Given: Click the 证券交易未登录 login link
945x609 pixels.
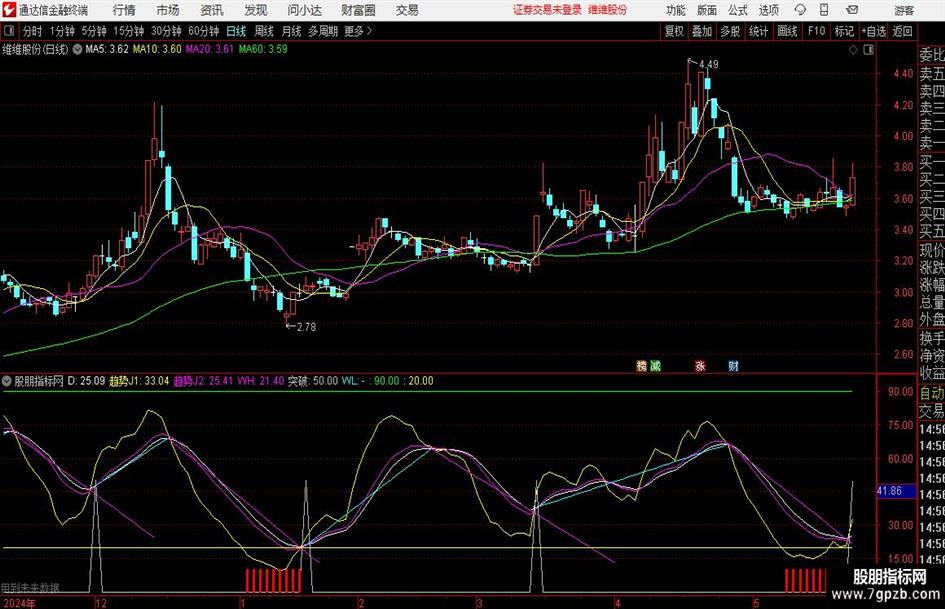Looking at the screenshot, I should pos(547,10).
